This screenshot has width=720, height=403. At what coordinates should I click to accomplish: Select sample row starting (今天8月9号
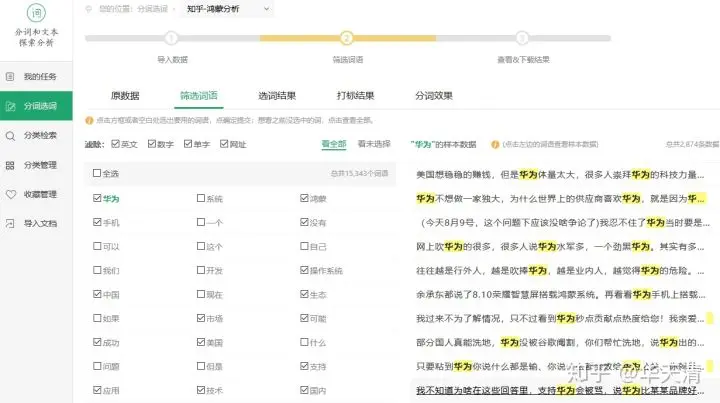click(563, 223)
